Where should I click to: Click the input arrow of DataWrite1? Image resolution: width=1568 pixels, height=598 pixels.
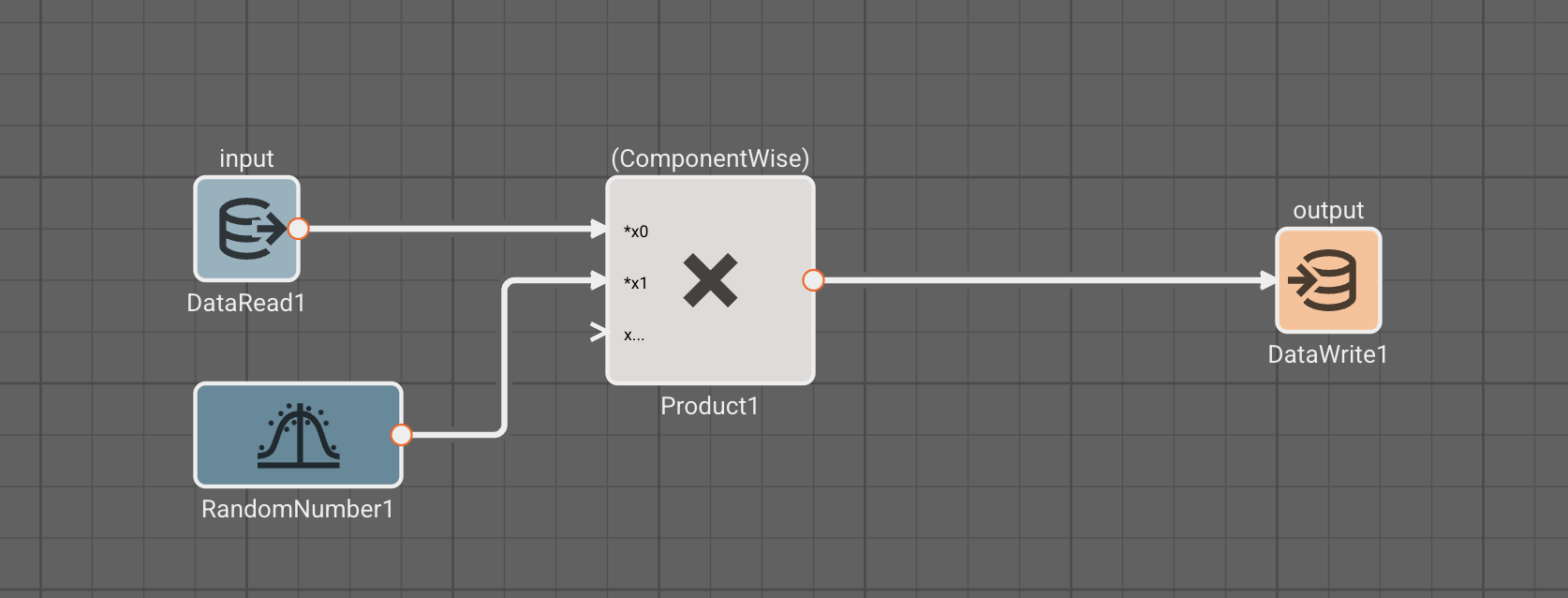coord(1269,280)
